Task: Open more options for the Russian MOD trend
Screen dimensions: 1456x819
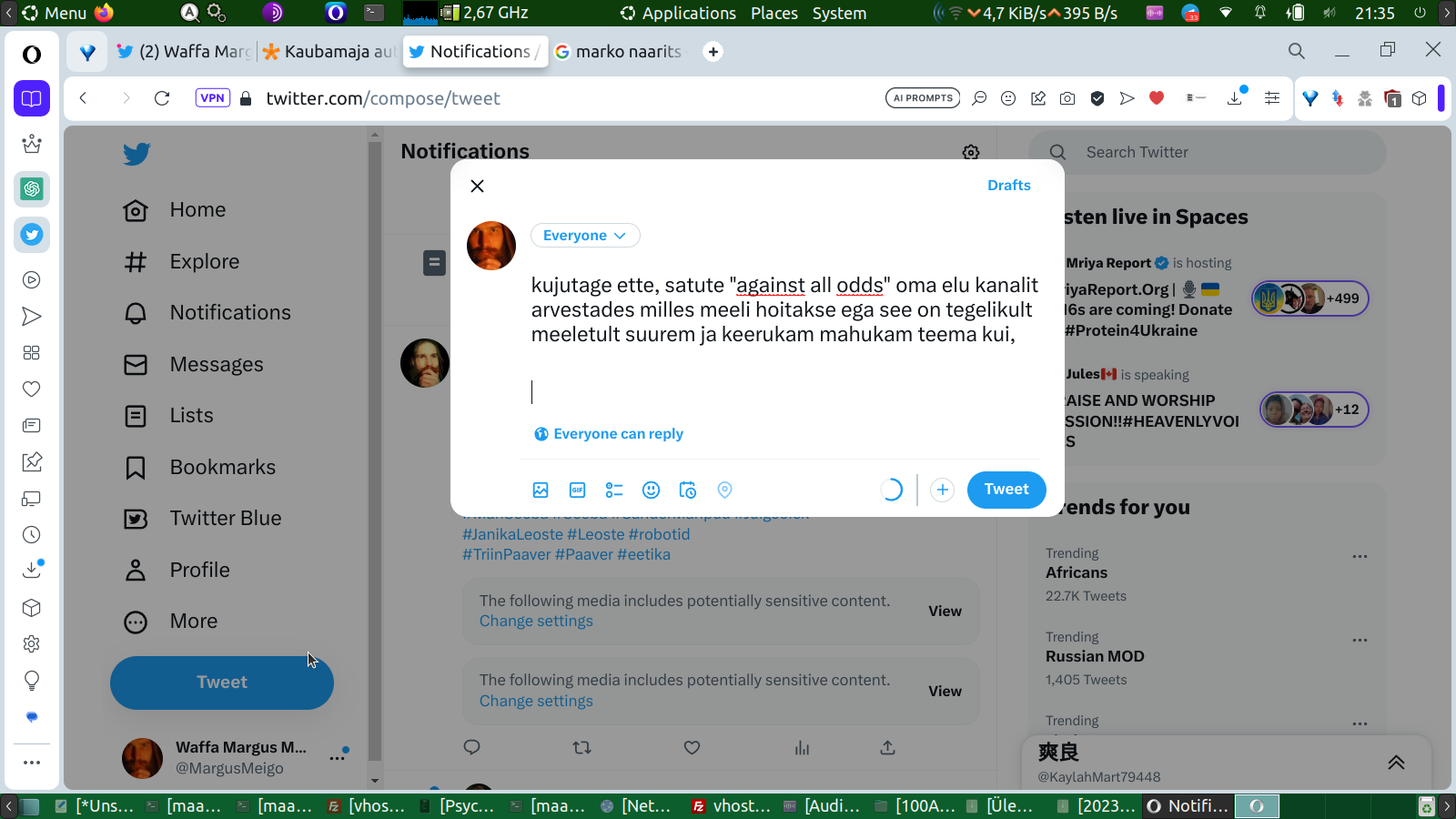Action: tap(1360, 640)
